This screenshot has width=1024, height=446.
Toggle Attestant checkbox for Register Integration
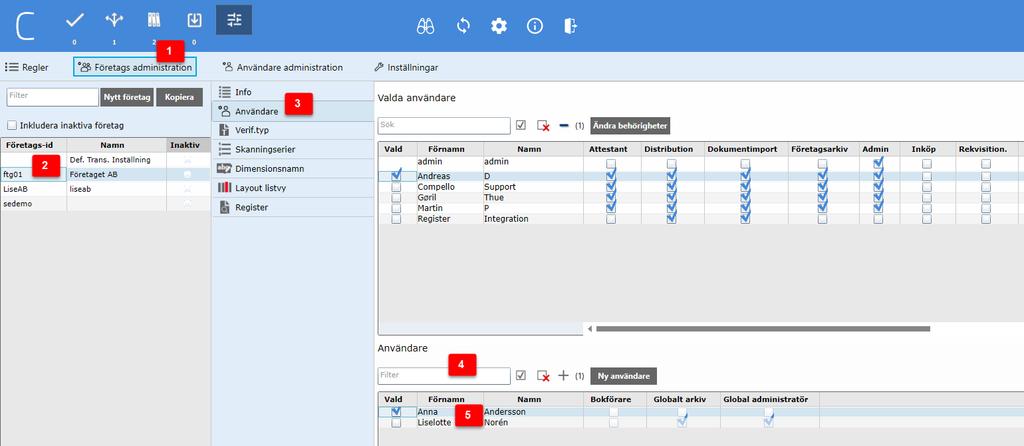611,219
